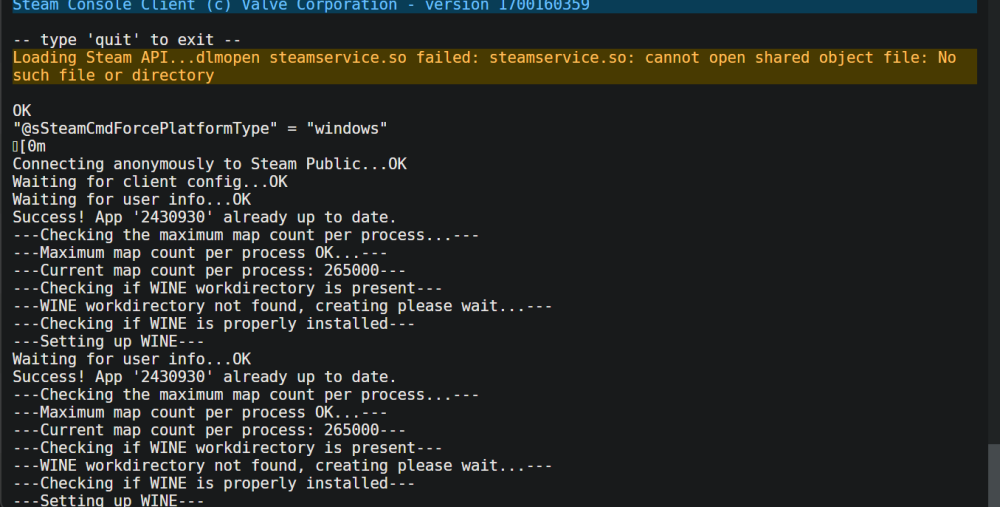Image resolution: width=1000 pixels, height=507 pixels.
Task: Click the first WINE workdirectory not found line
Action: point(282,306)
